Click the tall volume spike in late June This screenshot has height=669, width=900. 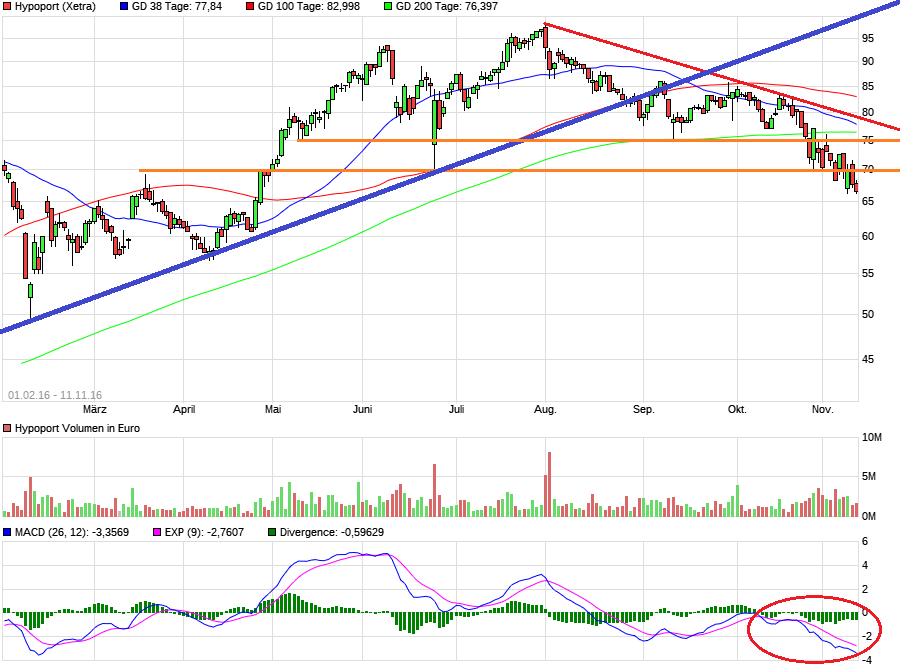tap(435, 491)
